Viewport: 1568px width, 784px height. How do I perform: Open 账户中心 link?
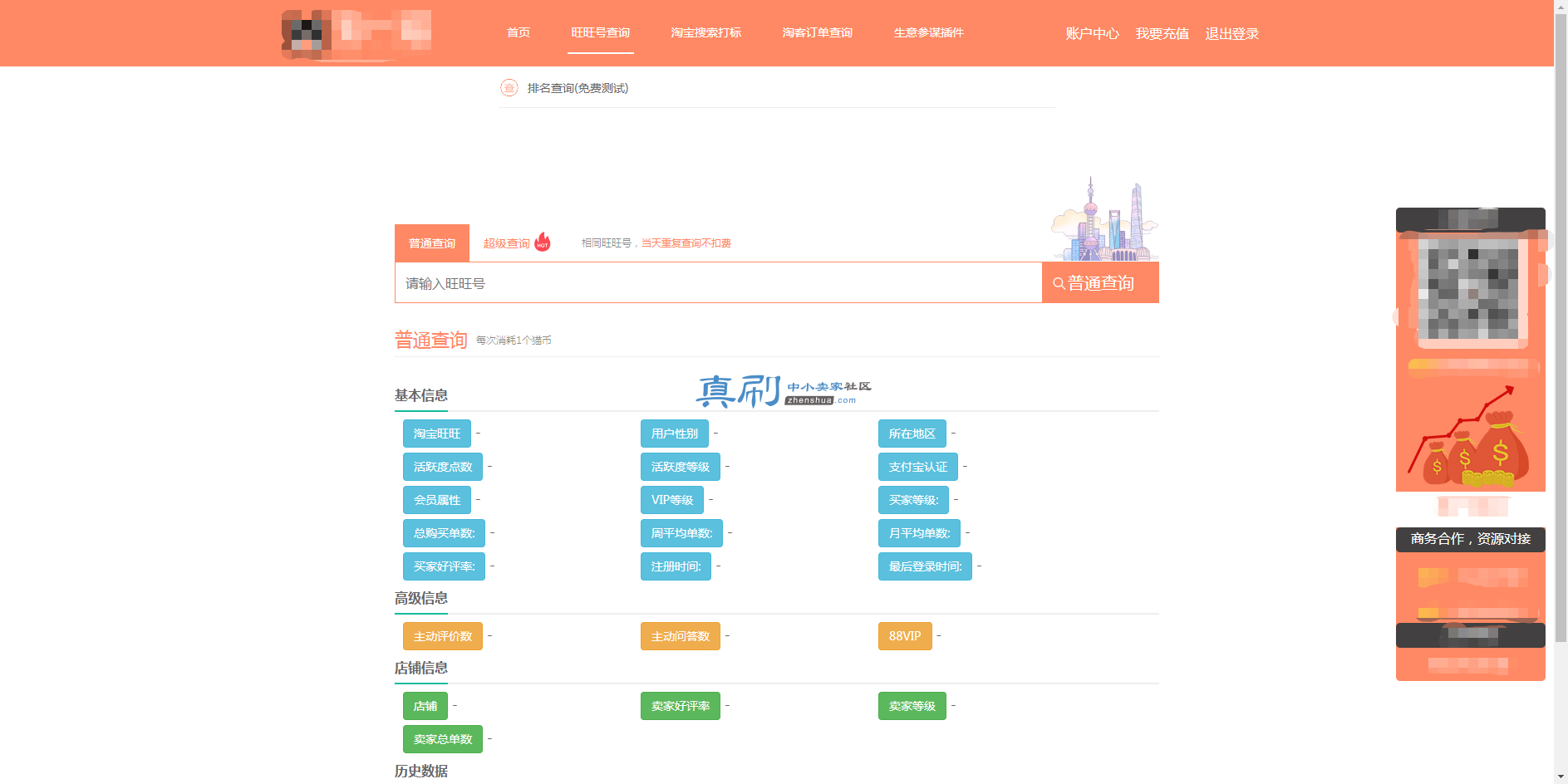[1093, 34]
